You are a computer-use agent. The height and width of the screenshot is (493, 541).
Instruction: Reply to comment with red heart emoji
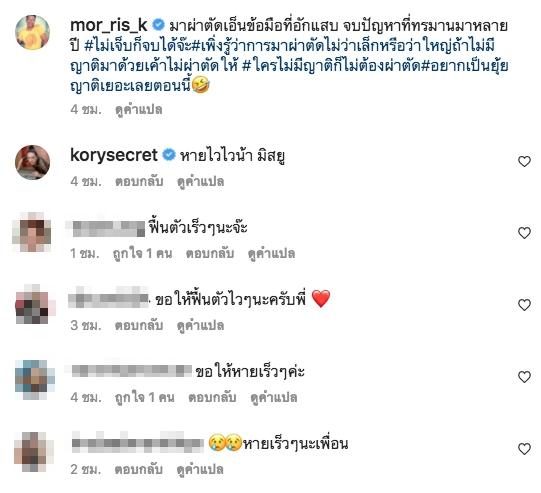coord(139,325)
